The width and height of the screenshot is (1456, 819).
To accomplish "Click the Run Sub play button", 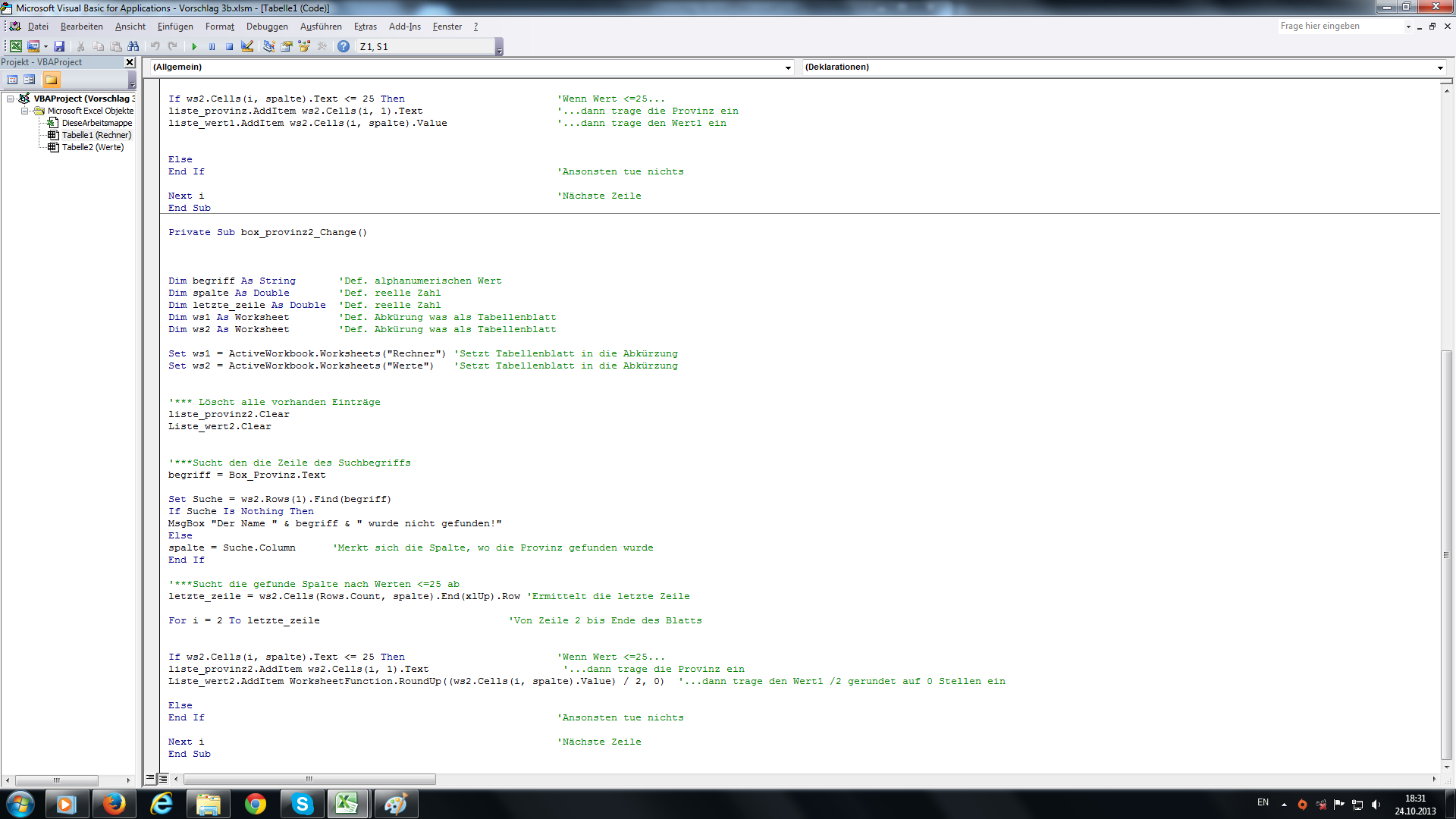I will pos(194,47).
